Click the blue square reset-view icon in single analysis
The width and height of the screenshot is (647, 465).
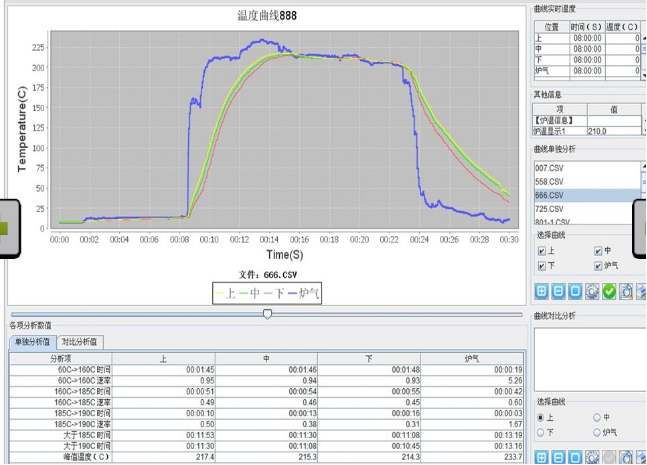tap(575, 292)
